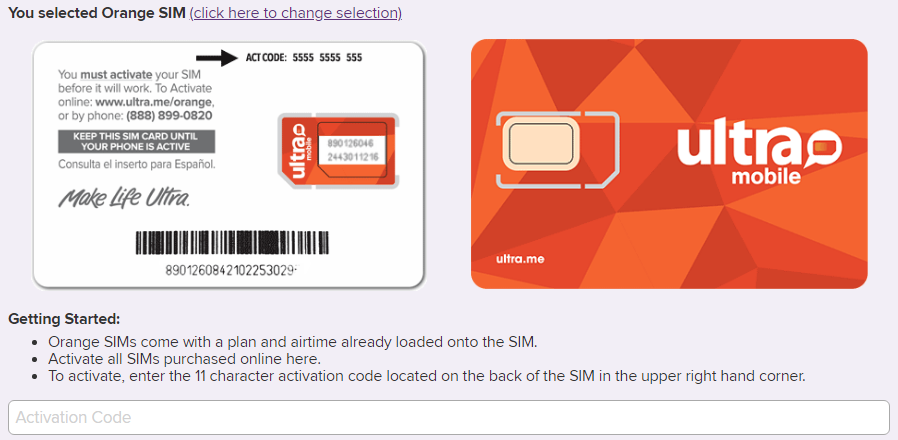
Task: Focus the Activation Code input field
Action: tap(448, 417)
